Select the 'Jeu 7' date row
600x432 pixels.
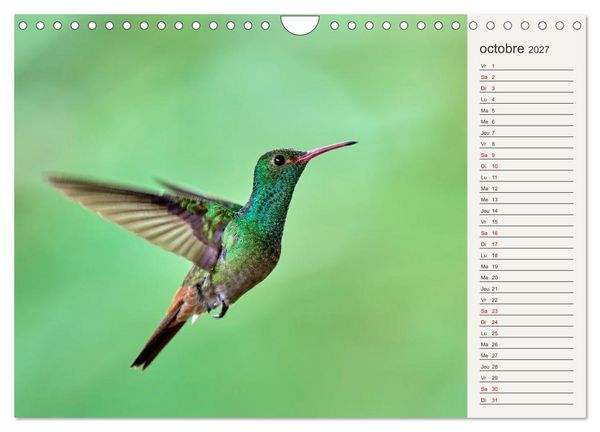coord(527,133)
